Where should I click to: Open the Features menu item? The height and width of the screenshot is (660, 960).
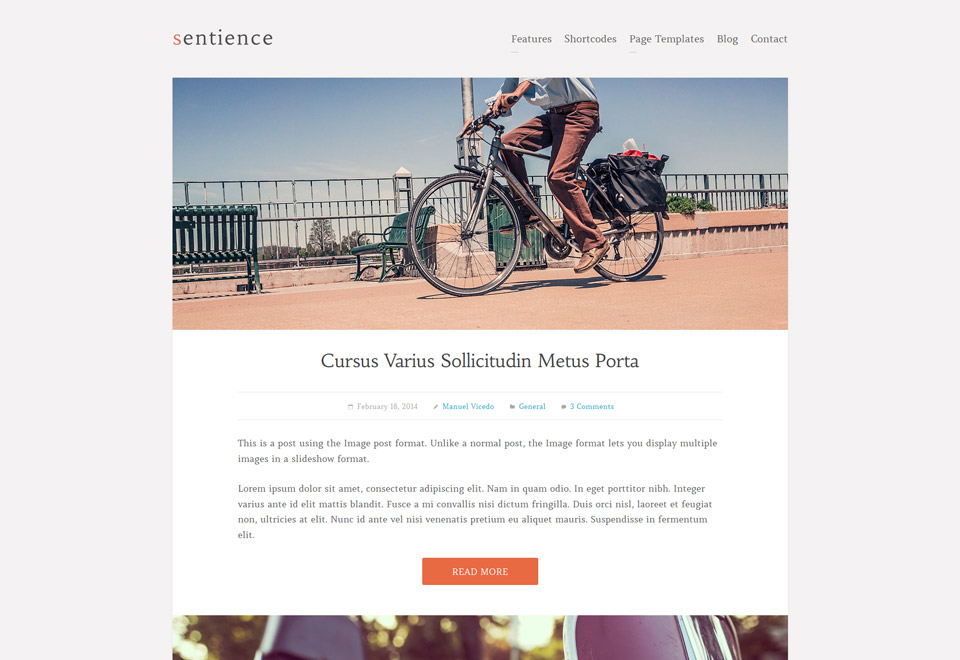click(531, 39)
